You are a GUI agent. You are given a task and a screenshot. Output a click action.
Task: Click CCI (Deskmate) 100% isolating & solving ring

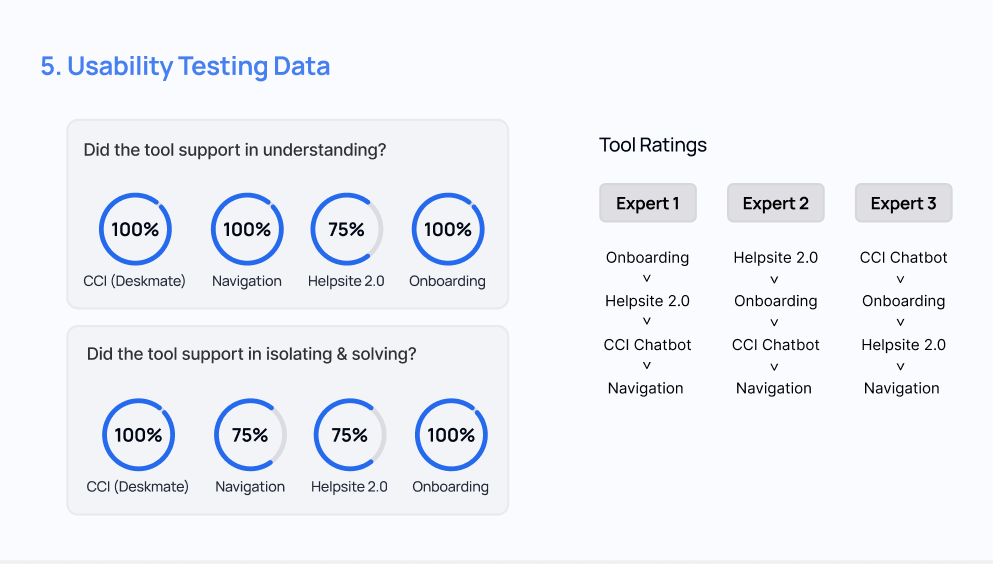coord(138,435)
